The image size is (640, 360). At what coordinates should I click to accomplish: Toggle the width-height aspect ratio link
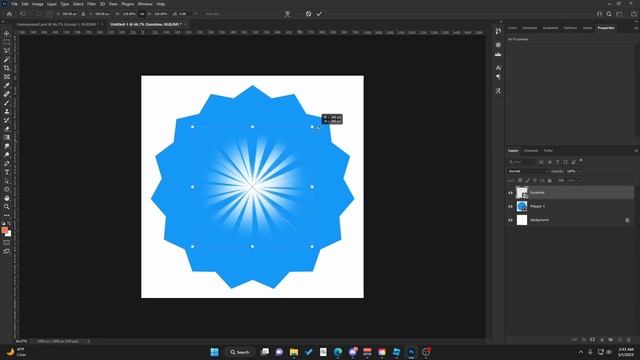[142, 14]
